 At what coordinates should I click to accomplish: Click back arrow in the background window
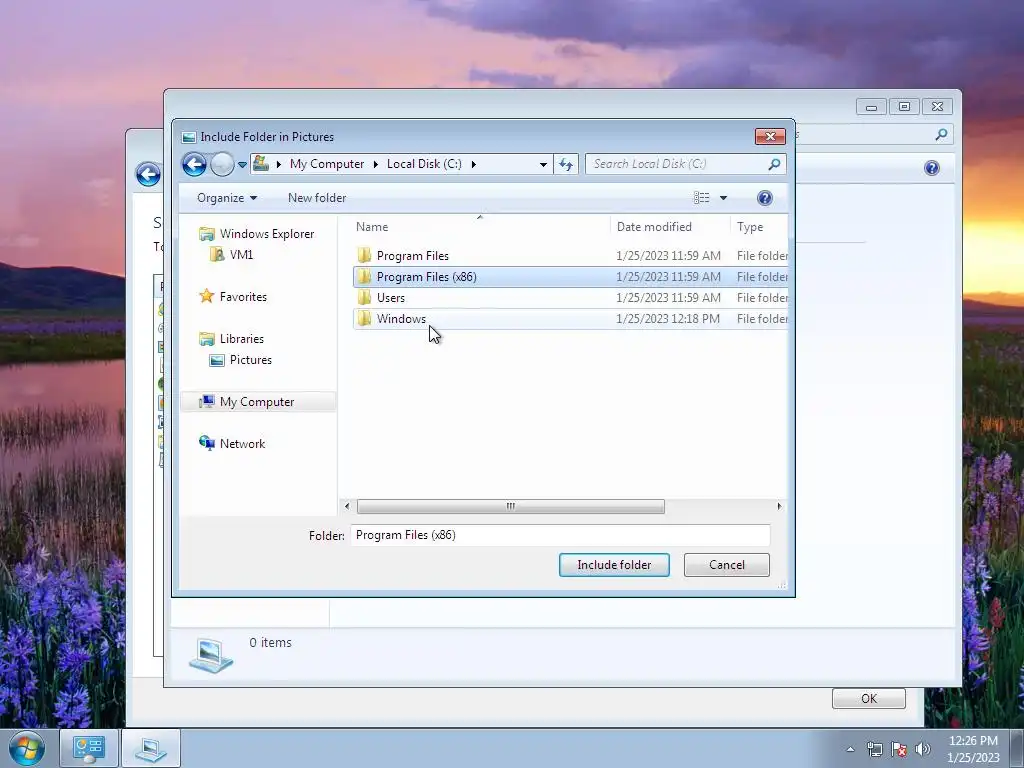tap(148, 174)
